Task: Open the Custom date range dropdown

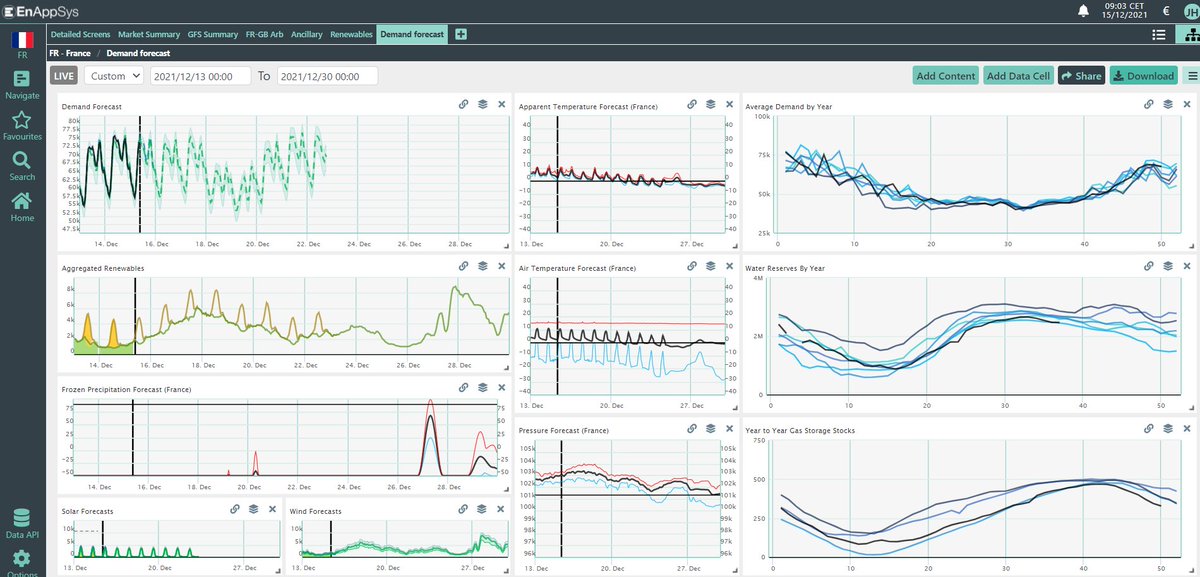Action: tap(114, 76)
